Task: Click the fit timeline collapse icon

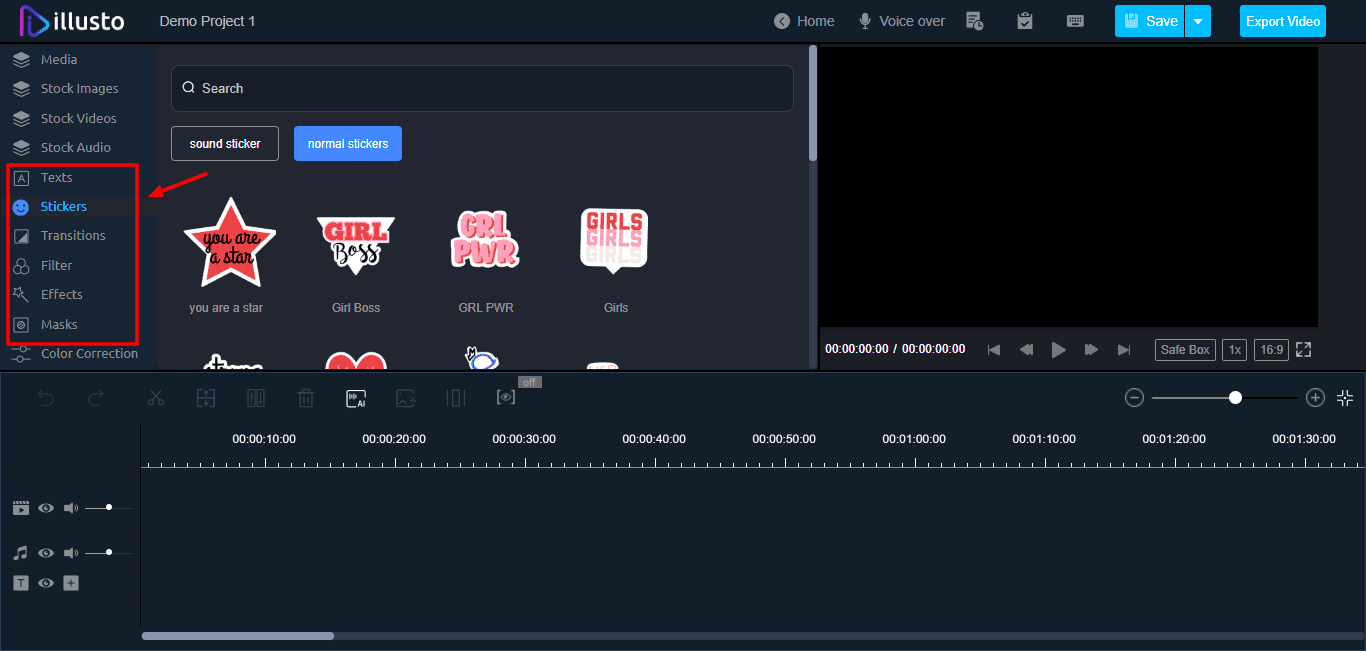Action: [1345, 398]
